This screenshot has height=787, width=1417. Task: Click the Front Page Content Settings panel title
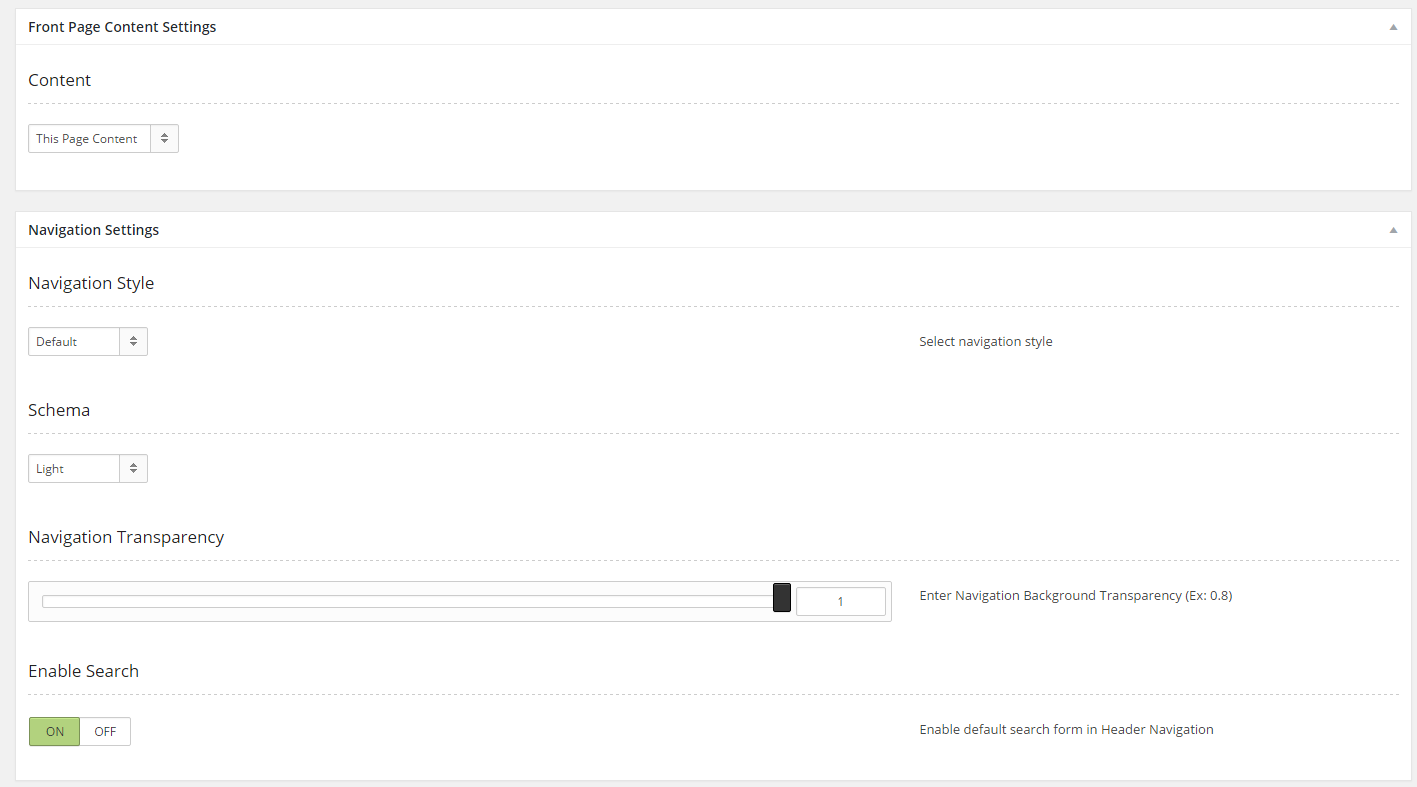(122, 27)
